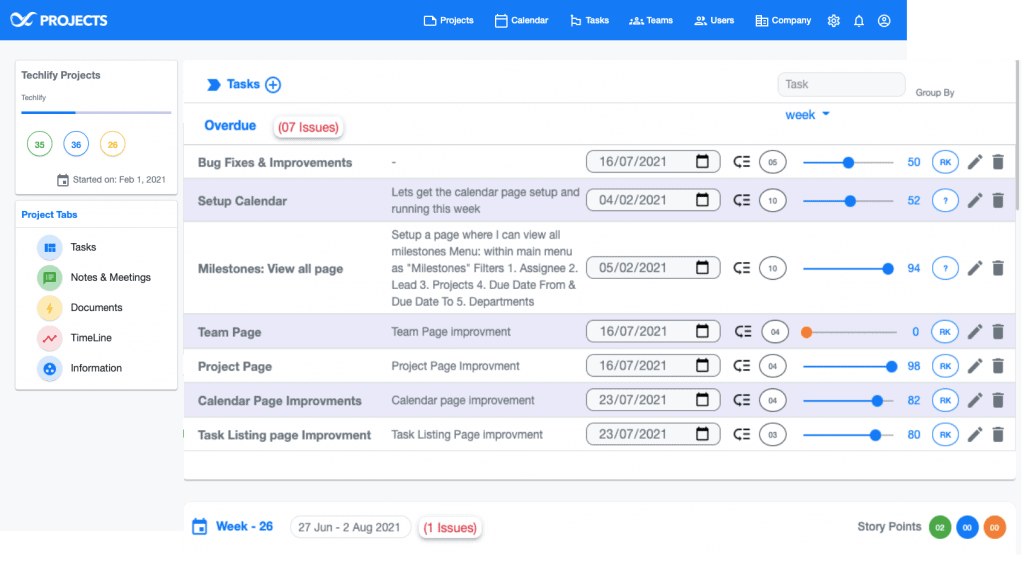Go to Company in top navigation
Viewport: 1024px width, 568px height.
click(x=783, y=21)
